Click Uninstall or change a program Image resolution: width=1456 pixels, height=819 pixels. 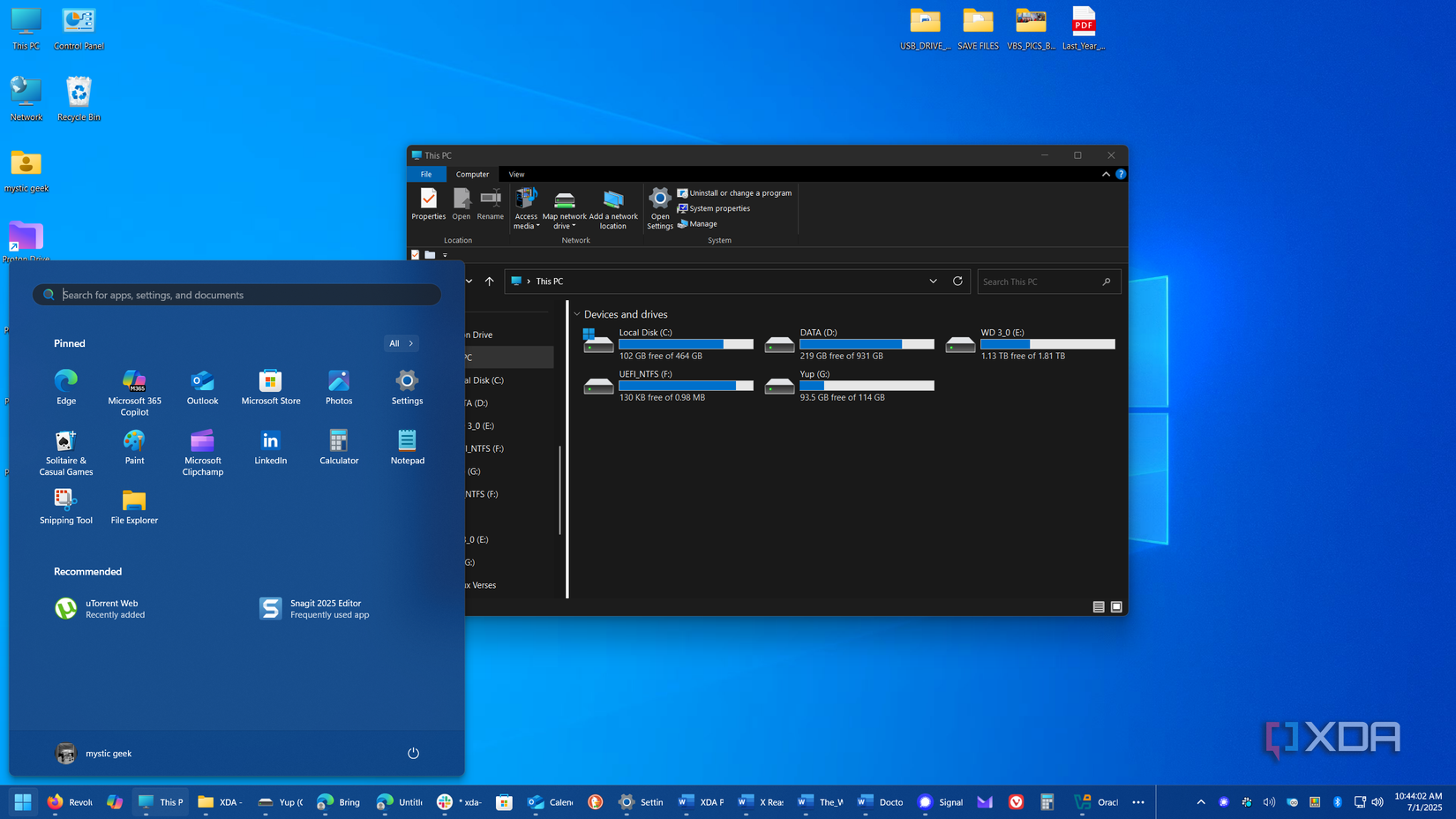(x=735, y=192)
